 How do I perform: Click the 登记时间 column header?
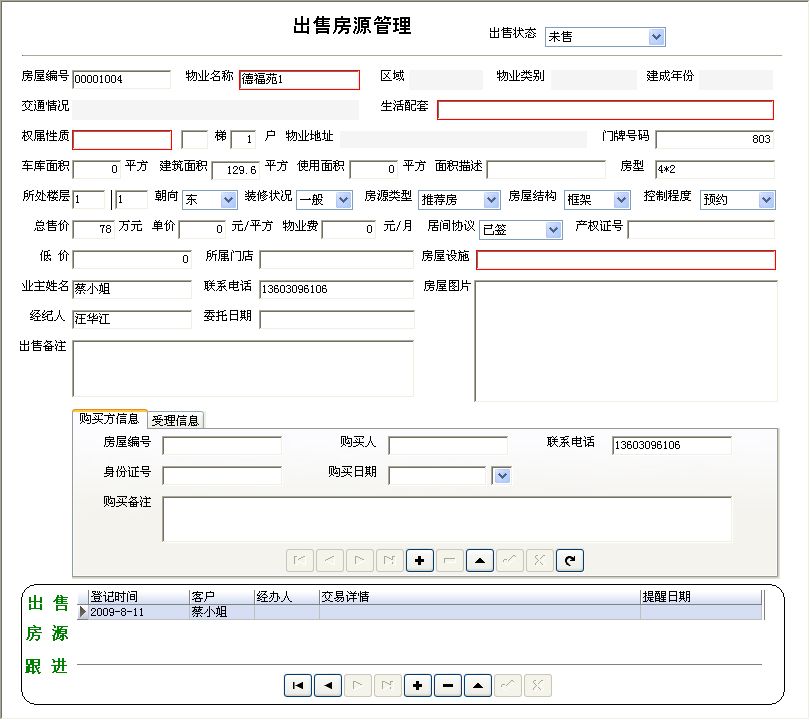click(138, 597)
